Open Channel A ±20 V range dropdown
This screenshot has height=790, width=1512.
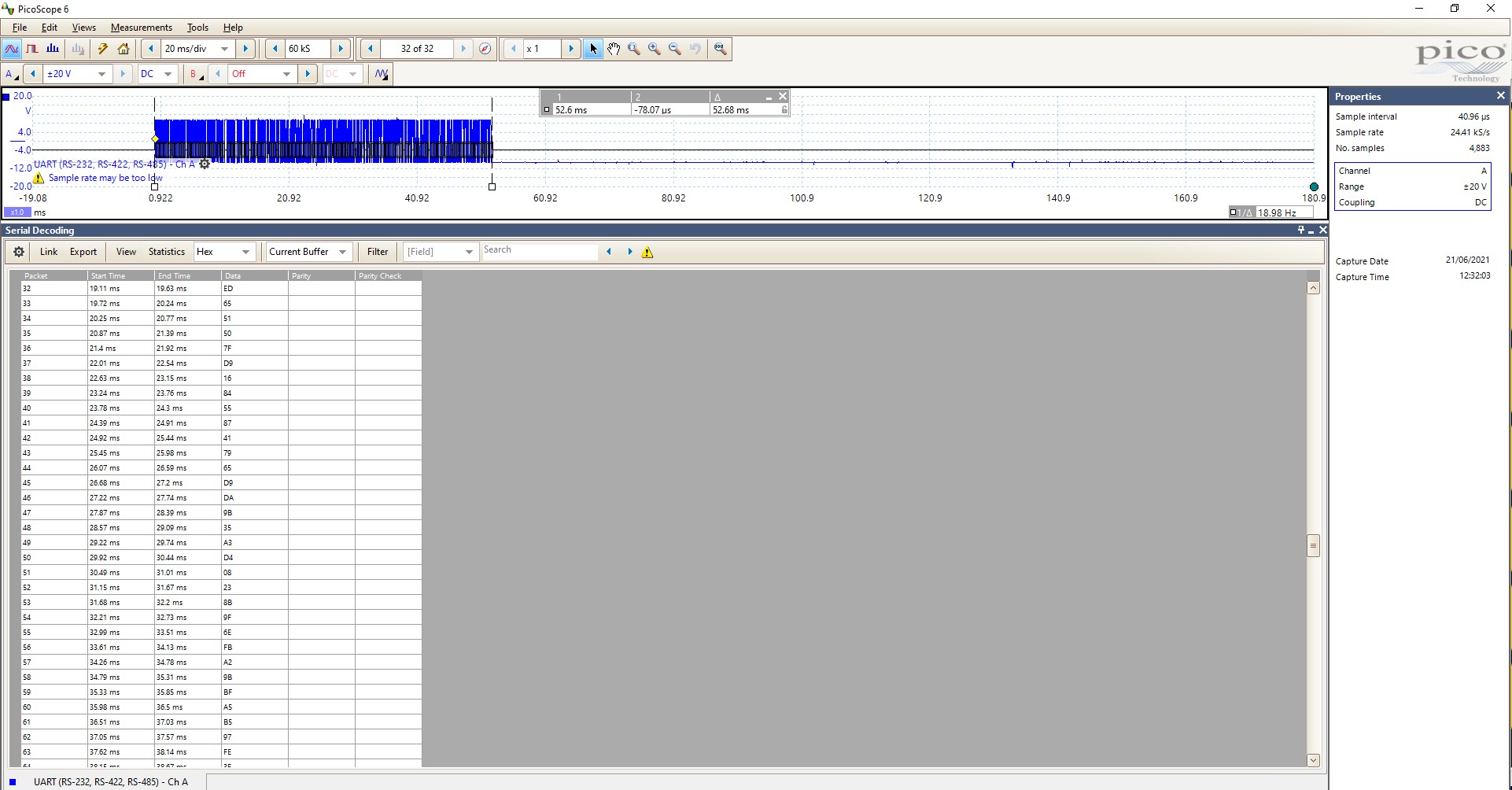(x=101, y=74)
